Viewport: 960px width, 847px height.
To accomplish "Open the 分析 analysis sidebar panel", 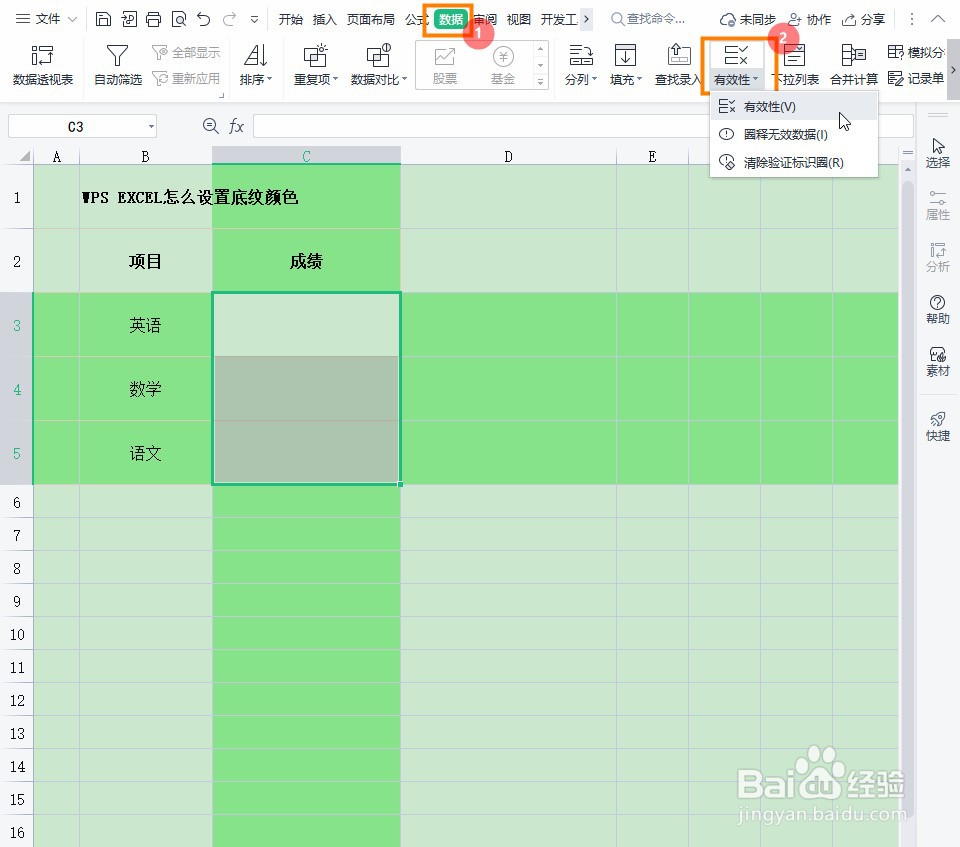I will coord(937,257).
